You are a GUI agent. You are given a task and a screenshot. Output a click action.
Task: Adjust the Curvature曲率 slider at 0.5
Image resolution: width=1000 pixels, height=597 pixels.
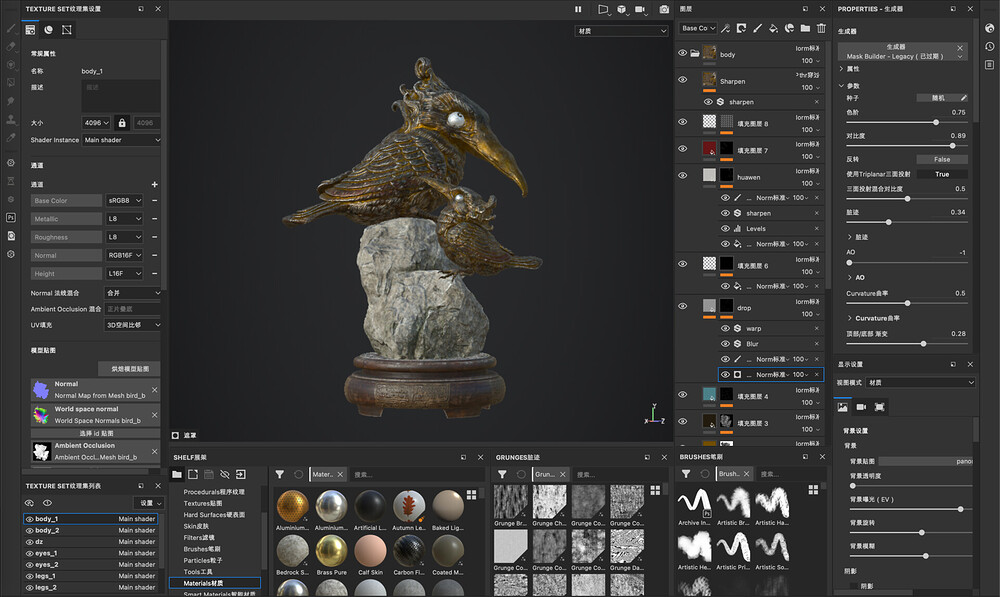click(907, 303)
